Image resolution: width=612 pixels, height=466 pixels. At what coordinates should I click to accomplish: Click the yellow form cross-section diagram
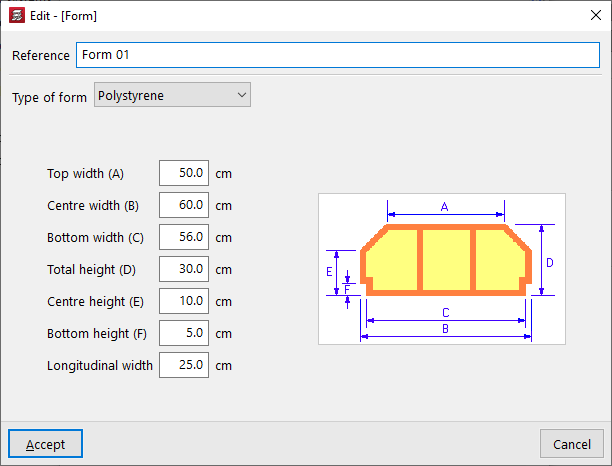tap(444, 260)
